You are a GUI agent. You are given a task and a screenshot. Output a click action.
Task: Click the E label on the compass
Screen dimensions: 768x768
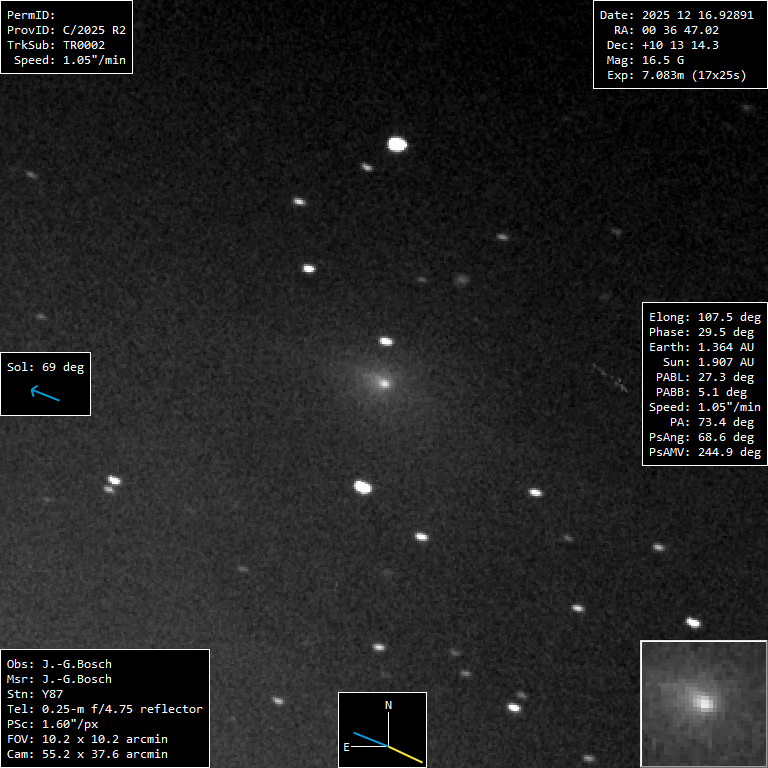click(346, 747)
